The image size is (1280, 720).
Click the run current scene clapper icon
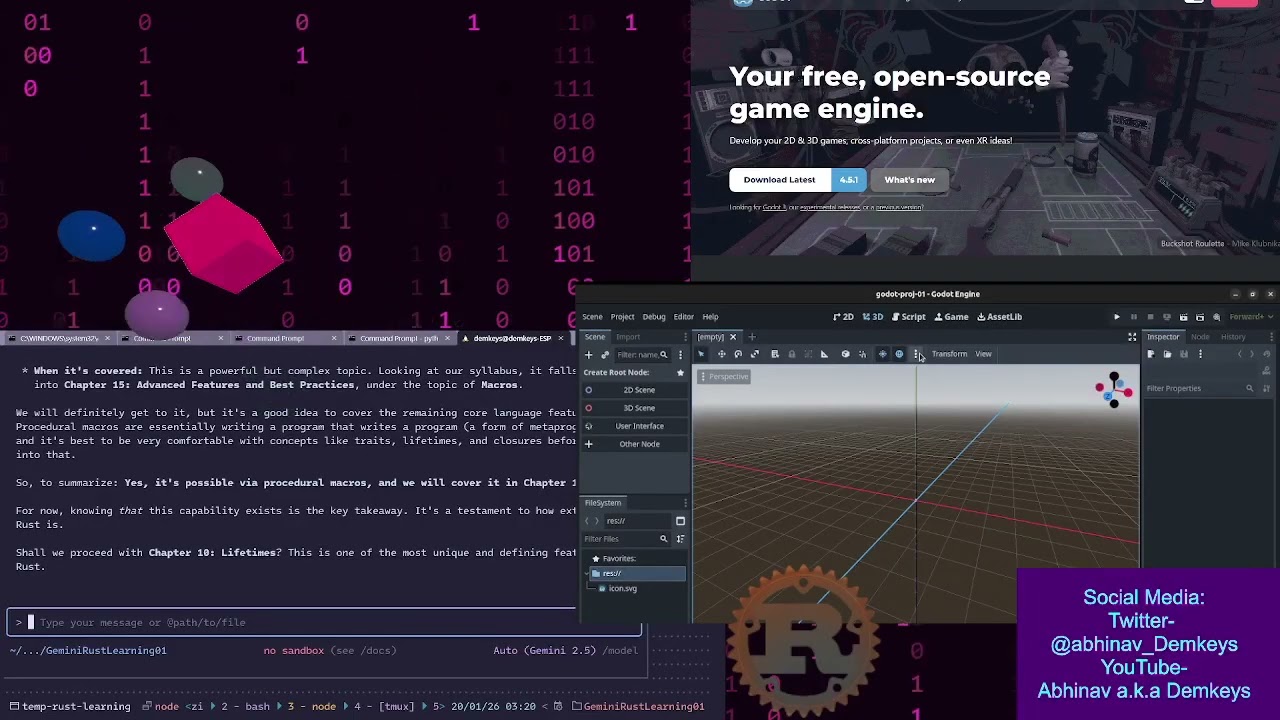[1184, 317]
